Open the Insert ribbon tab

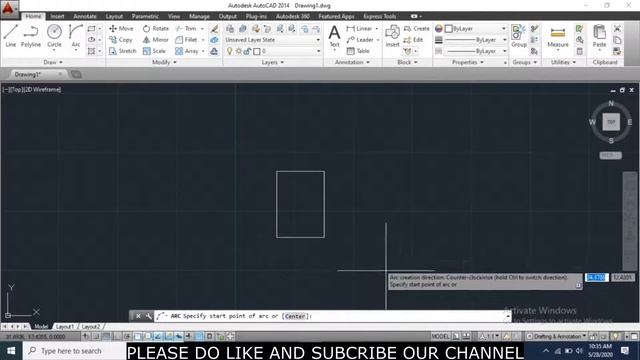click(57, 16)
